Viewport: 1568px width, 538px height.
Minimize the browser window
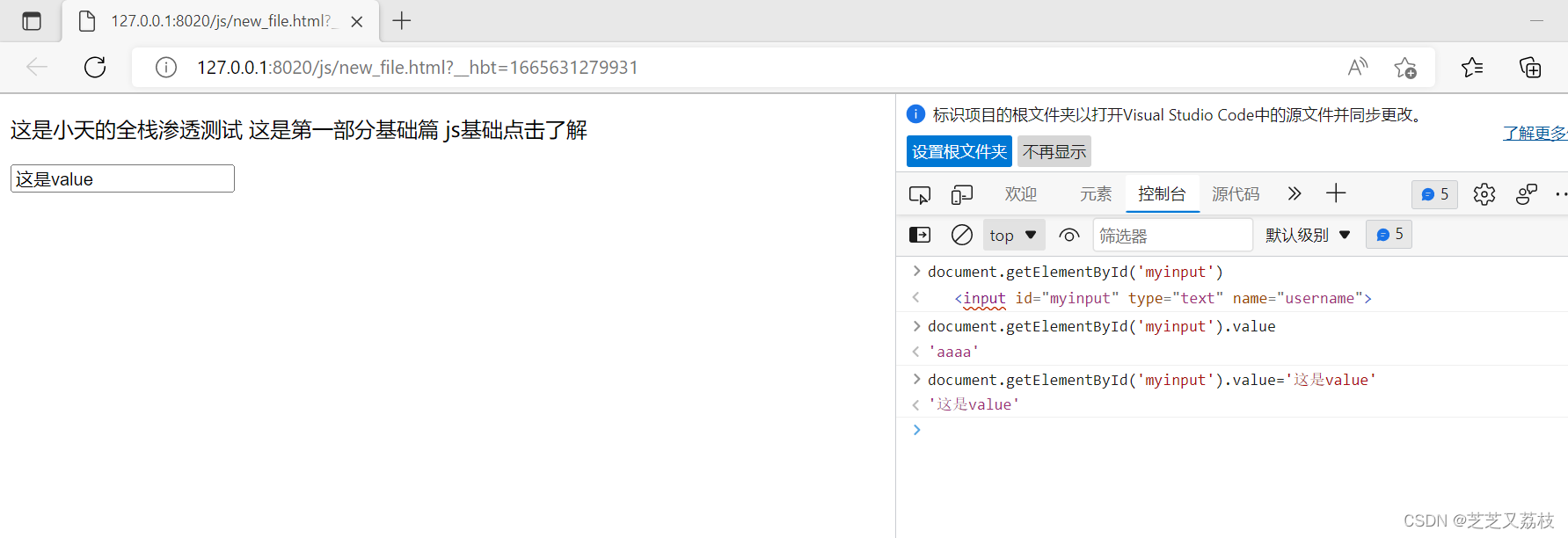pyautogui.click(x=1537, y=21)
